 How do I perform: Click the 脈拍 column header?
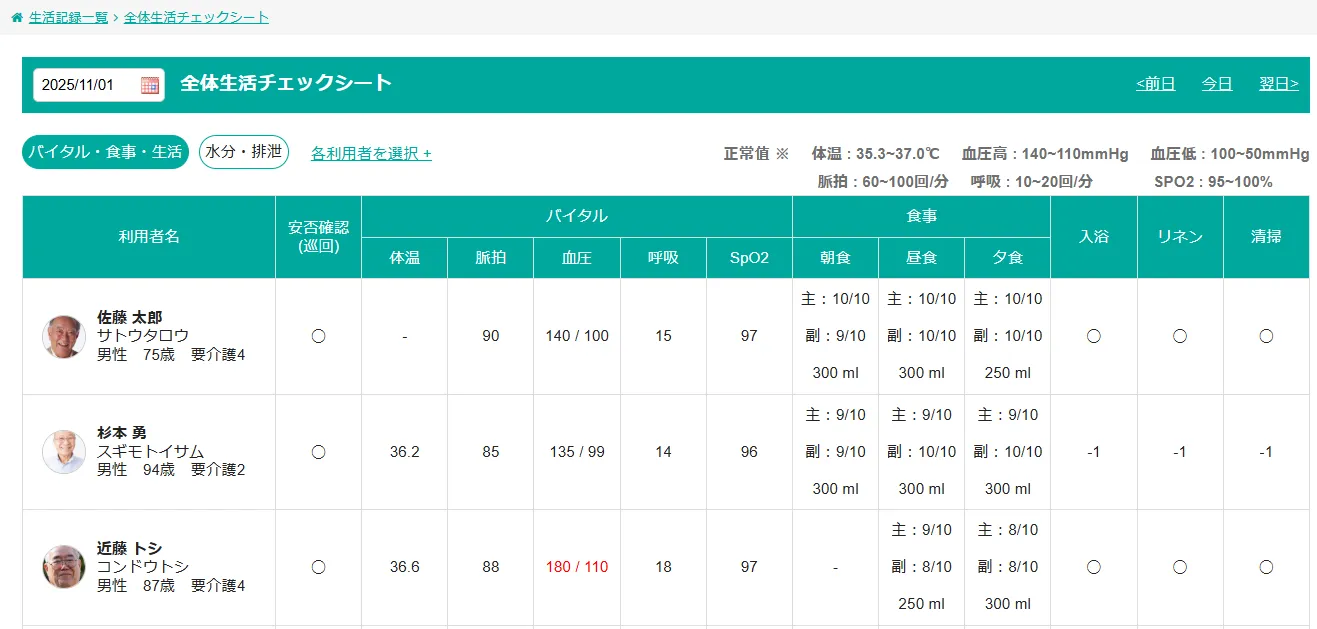[x=491, y=258]
